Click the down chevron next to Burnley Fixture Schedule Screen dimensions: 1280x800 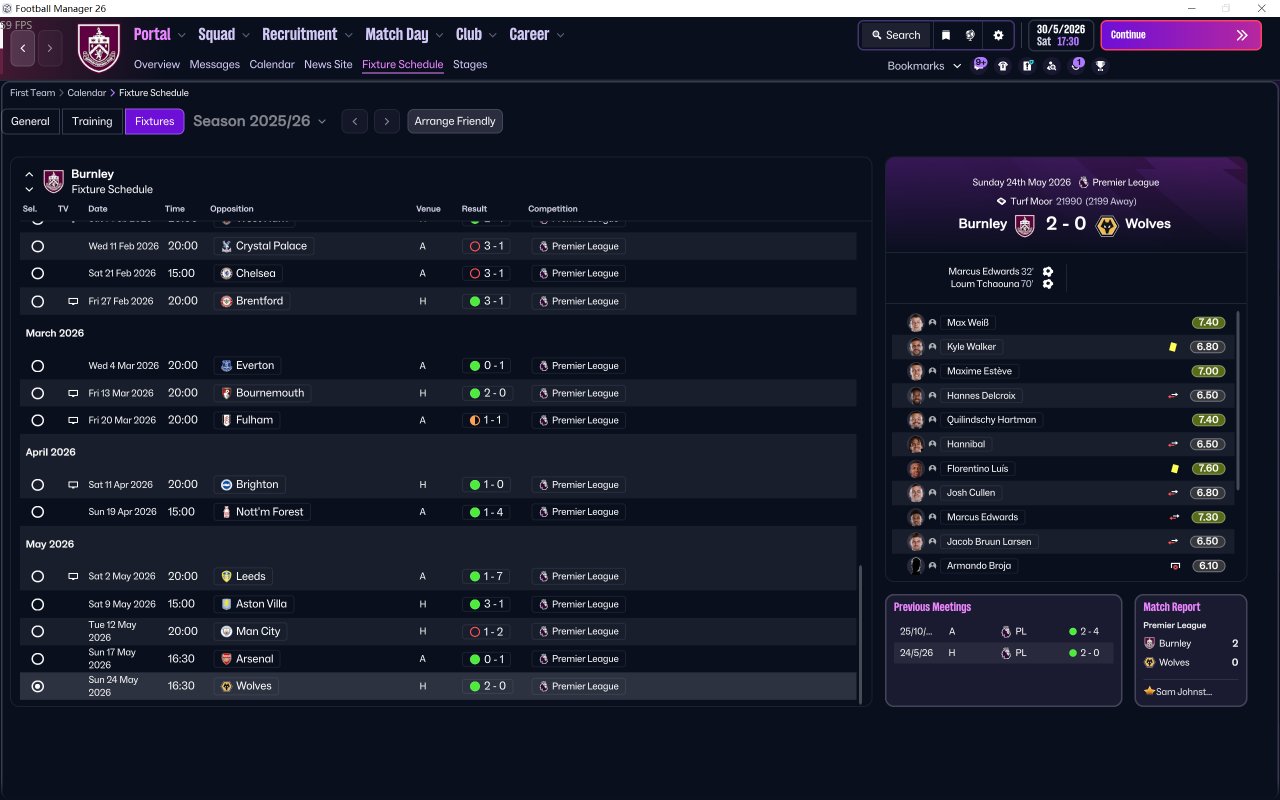tap(29, 189)
